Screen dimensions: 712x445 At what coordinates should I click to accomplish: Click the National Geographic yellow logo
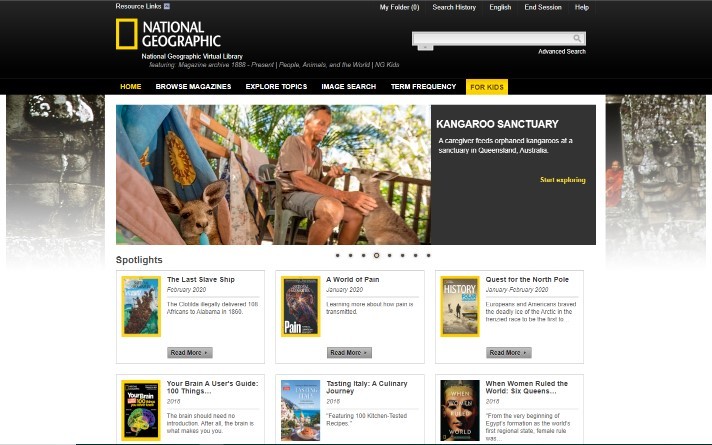tap(126, 34)
